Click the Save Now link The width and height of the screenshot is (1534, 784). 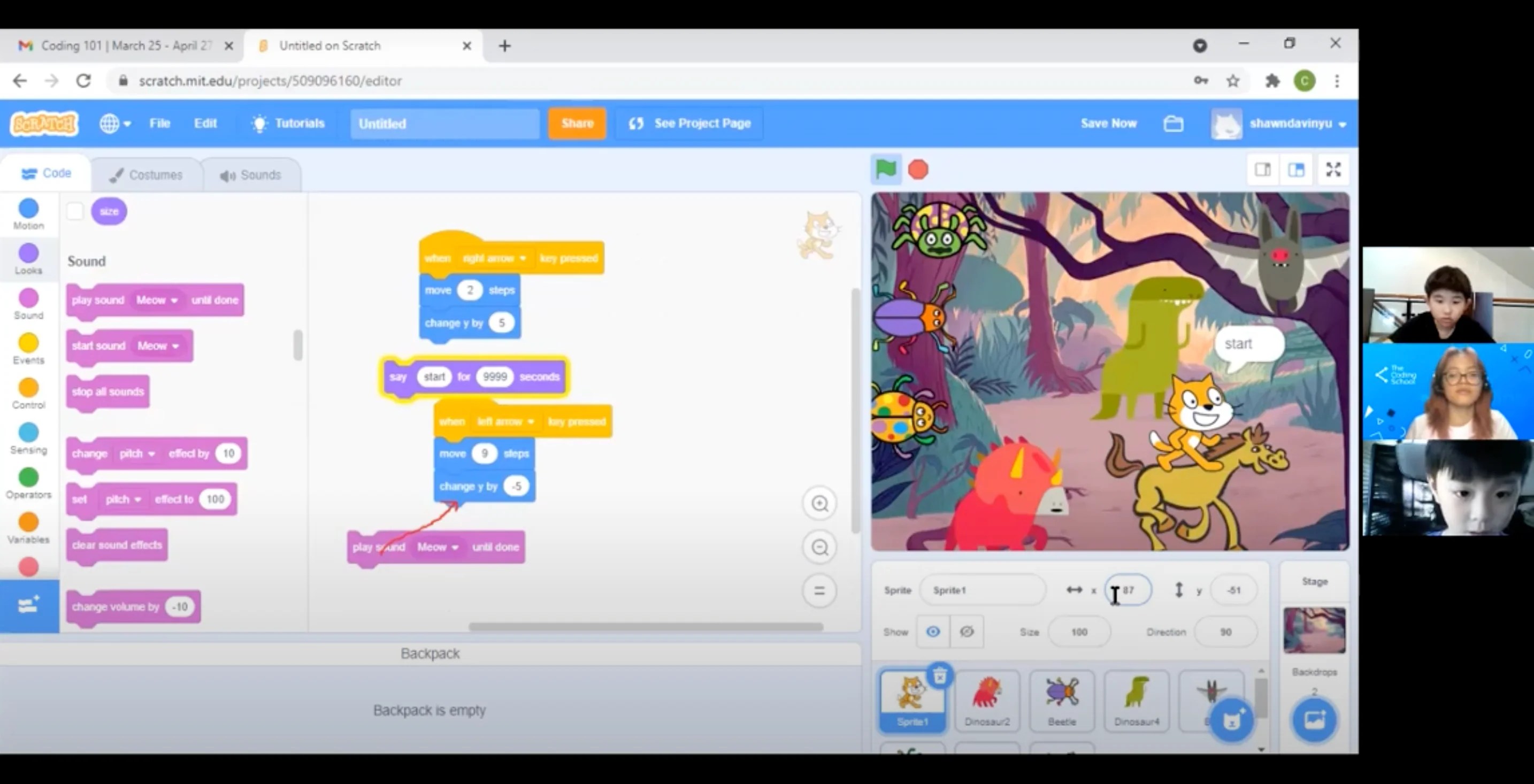pos(1108,123)
